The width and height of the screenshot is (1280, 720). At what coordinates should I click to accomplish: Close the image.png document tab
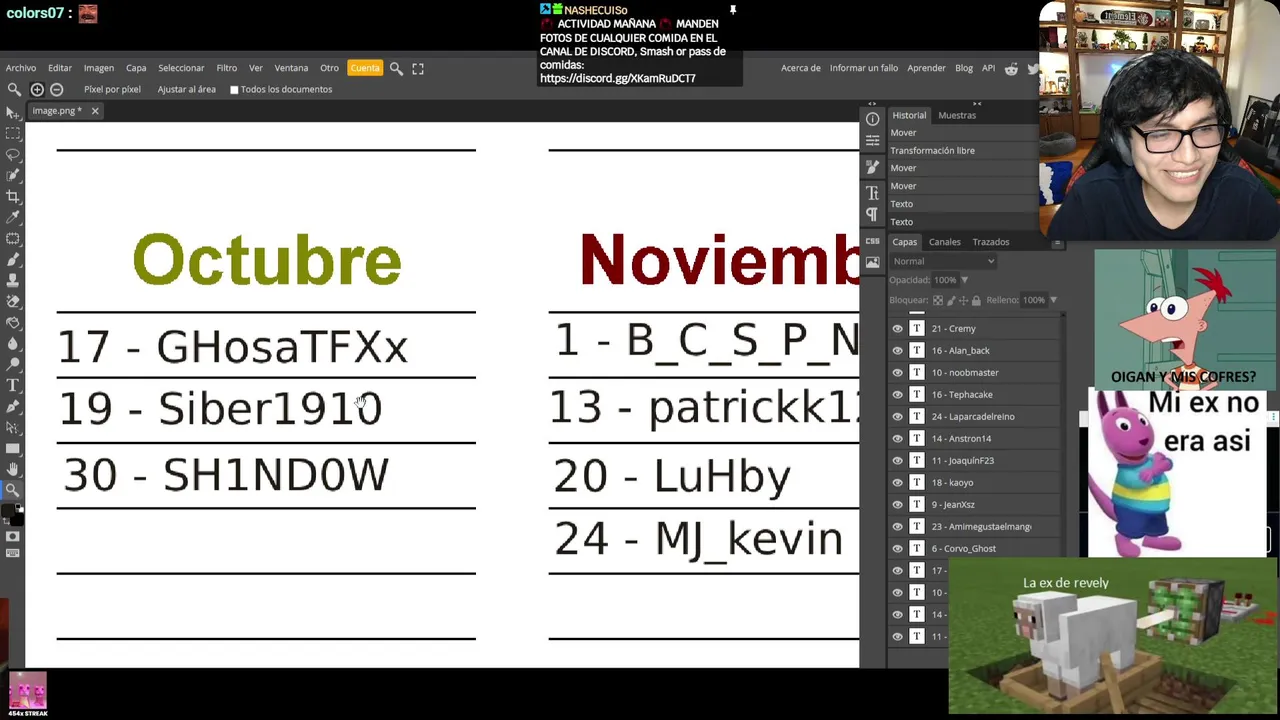tap(95, 111)
